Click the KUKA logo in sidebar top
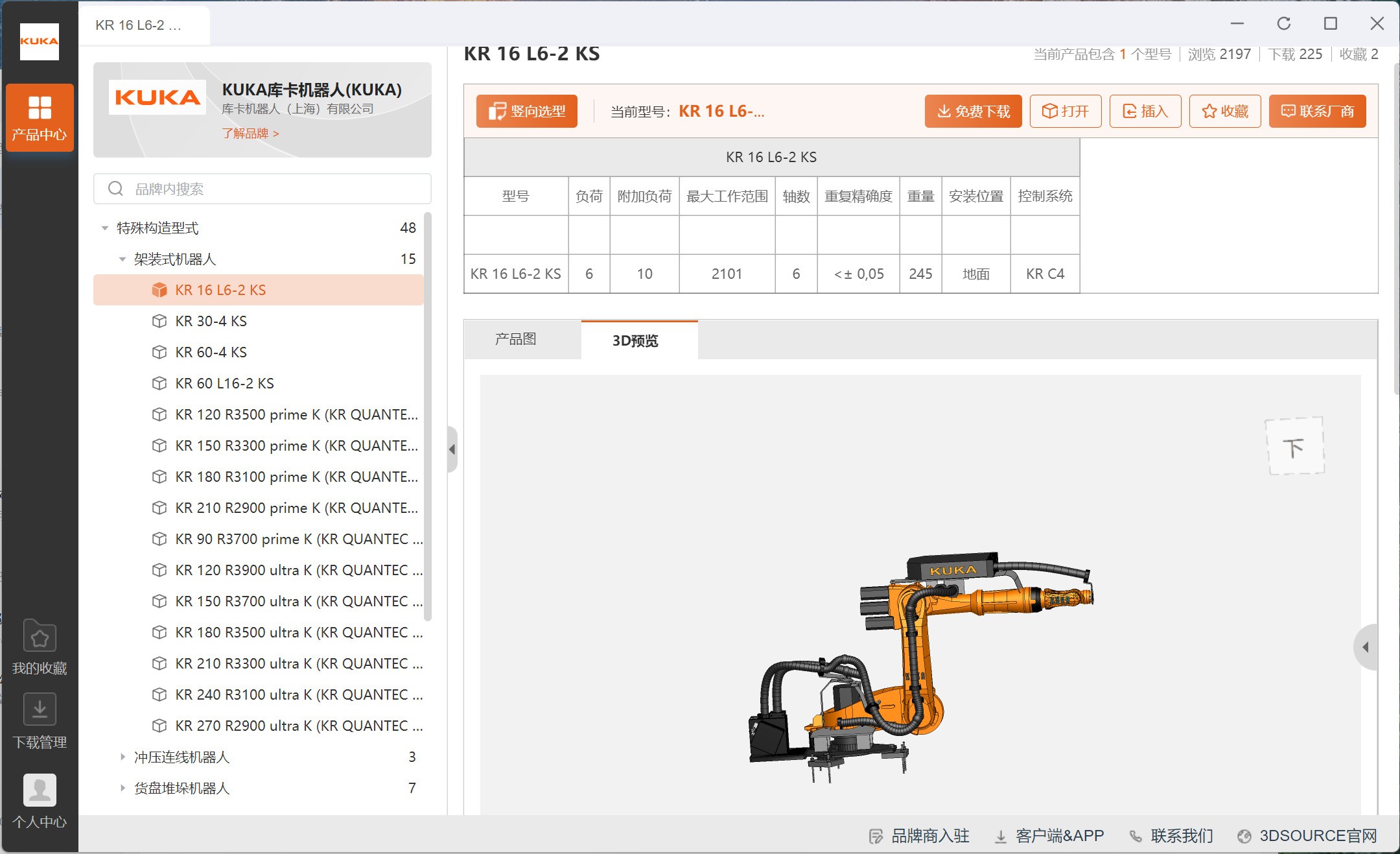Image resolution: width=1400 pixels, height=854 pixels. (39, 41)
